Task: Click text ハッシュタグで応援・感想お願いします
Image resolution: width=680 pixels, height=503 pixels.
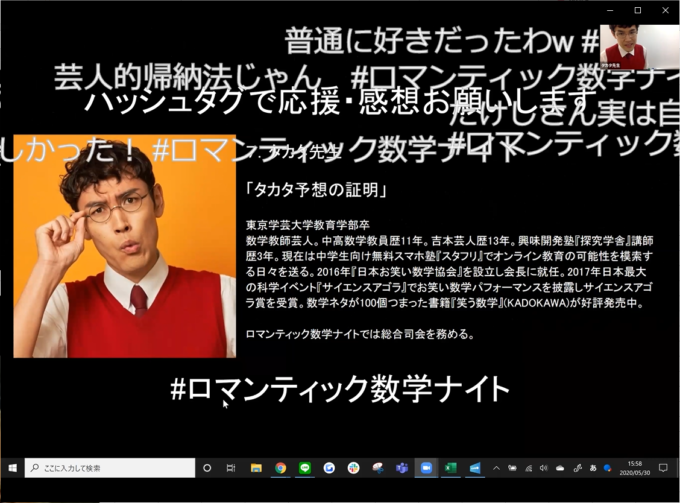Action: coord(340,101)
